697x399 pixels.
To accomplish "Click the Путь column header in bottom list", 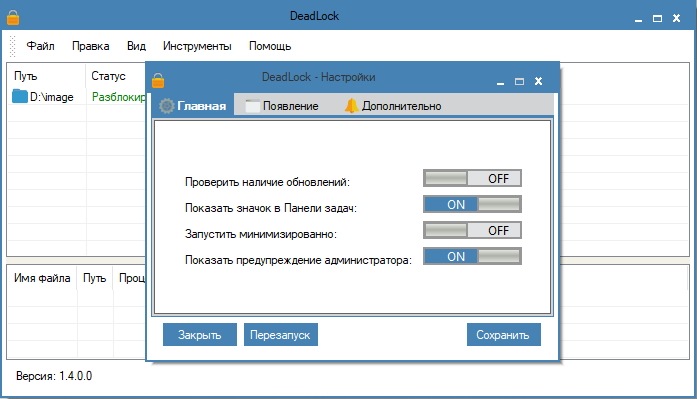I will tap(95, 278).
